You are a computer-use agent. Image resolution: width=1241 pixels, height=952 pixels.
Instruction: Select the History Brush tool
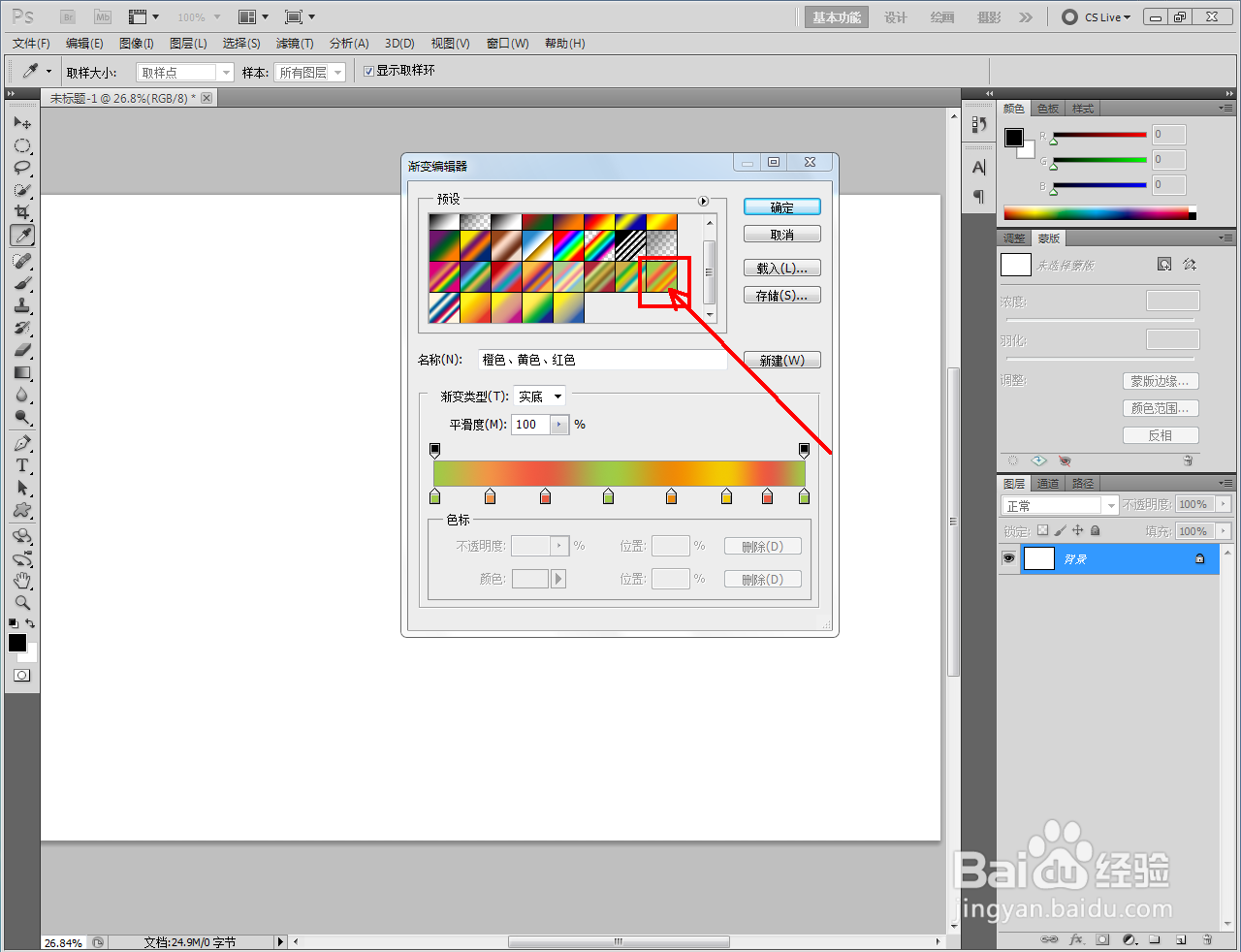point(22,328)
